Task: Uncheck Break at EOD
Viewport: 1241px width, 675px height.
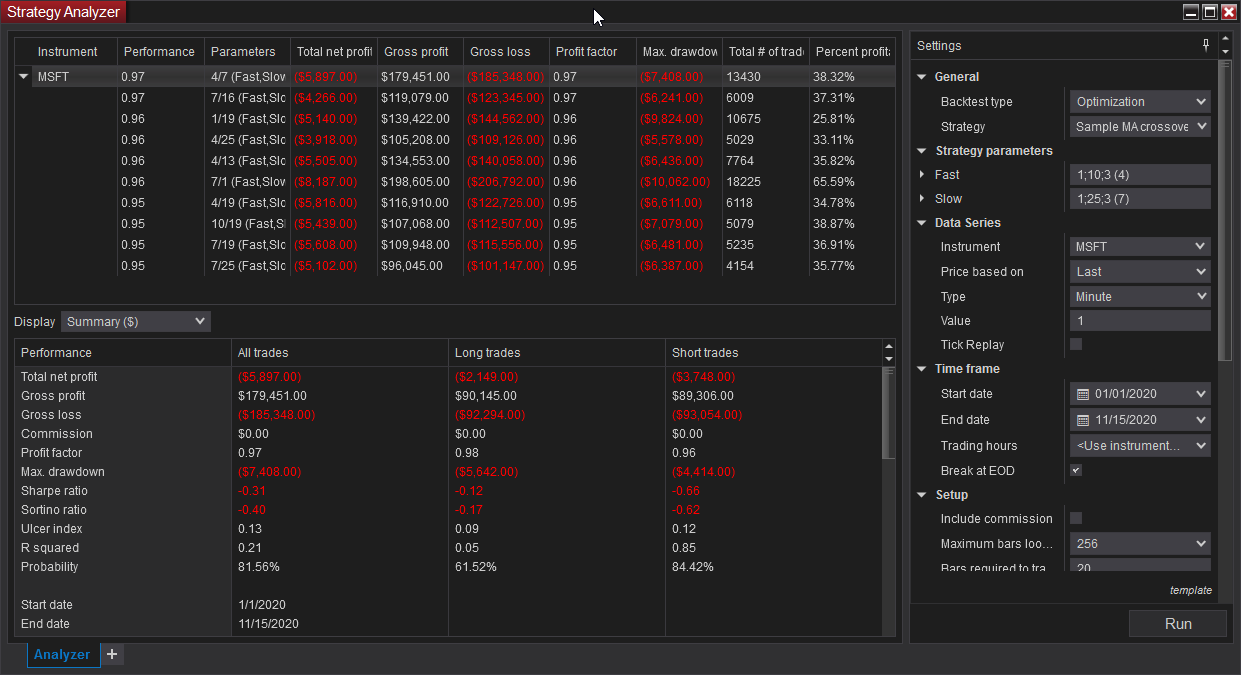Action: [1076, 470]
